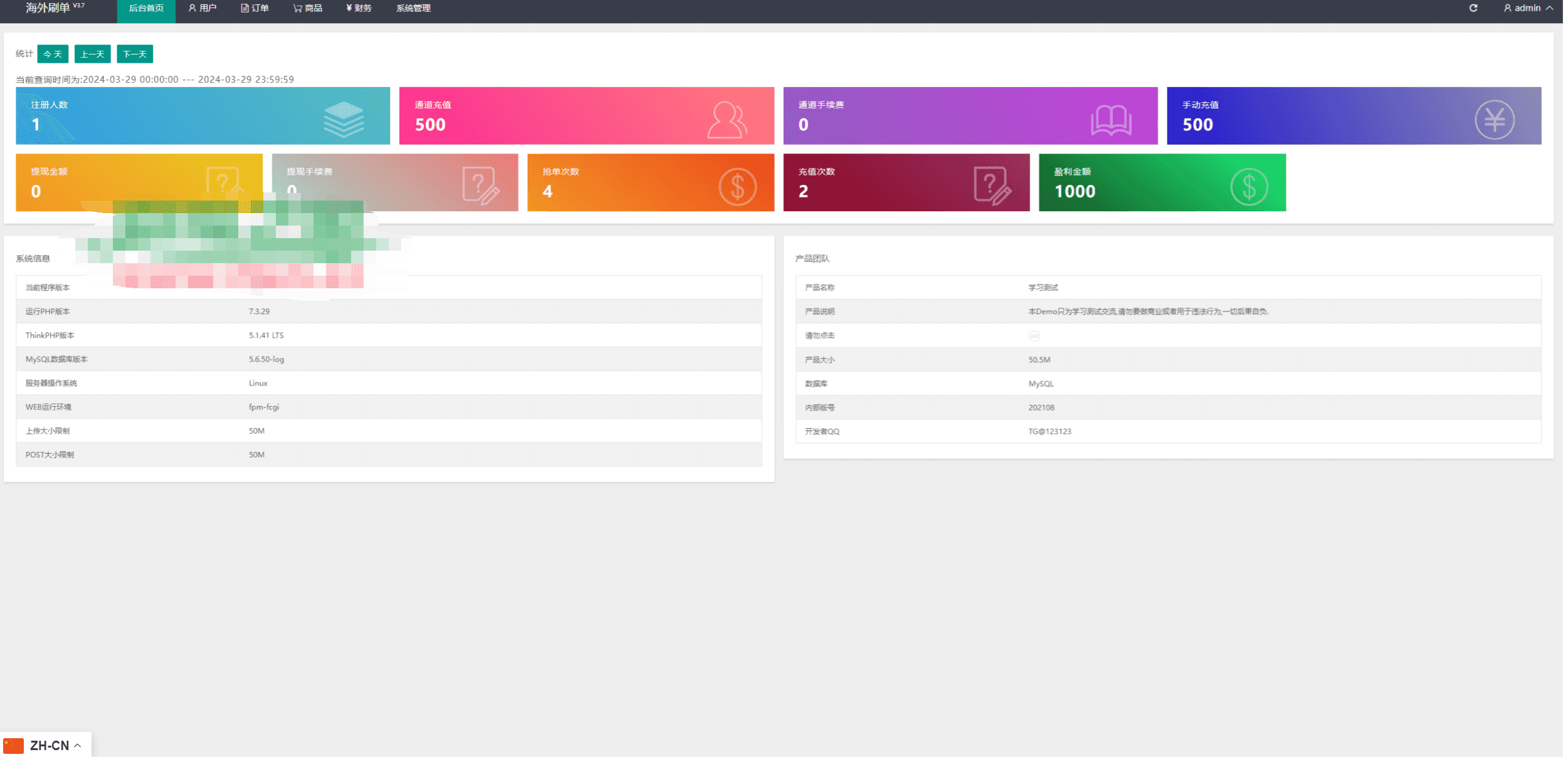Click the user silhouette icon on 通道充值 card
Image resolution: width=1568 pixels, height=757 pixels.
click(x=727, y=119)
